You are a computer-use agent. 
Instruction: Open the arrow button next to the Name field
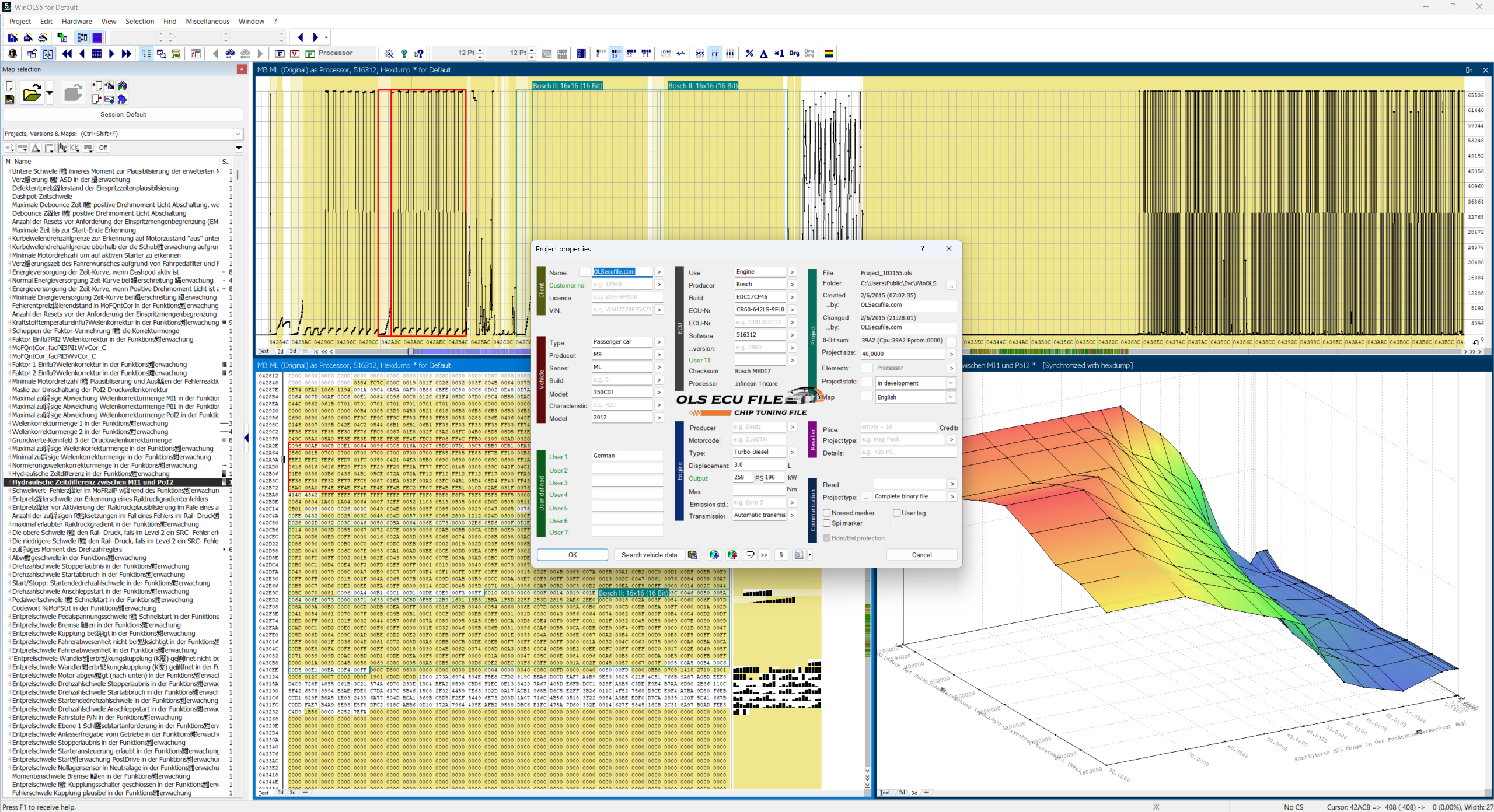coord(659,272)
